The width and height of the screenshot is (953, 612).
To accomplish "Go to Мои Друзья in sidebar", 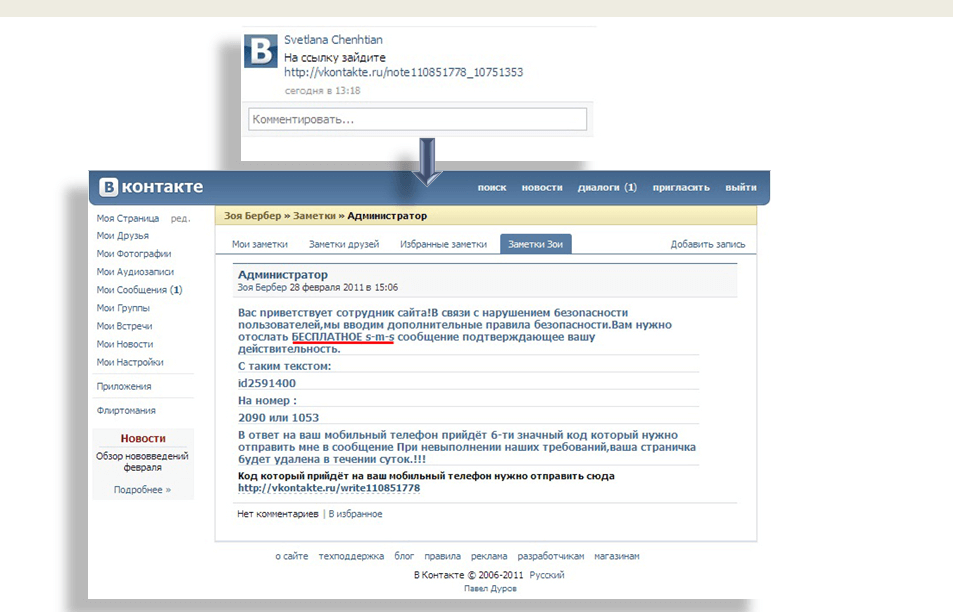I will (x=122, y=236).
